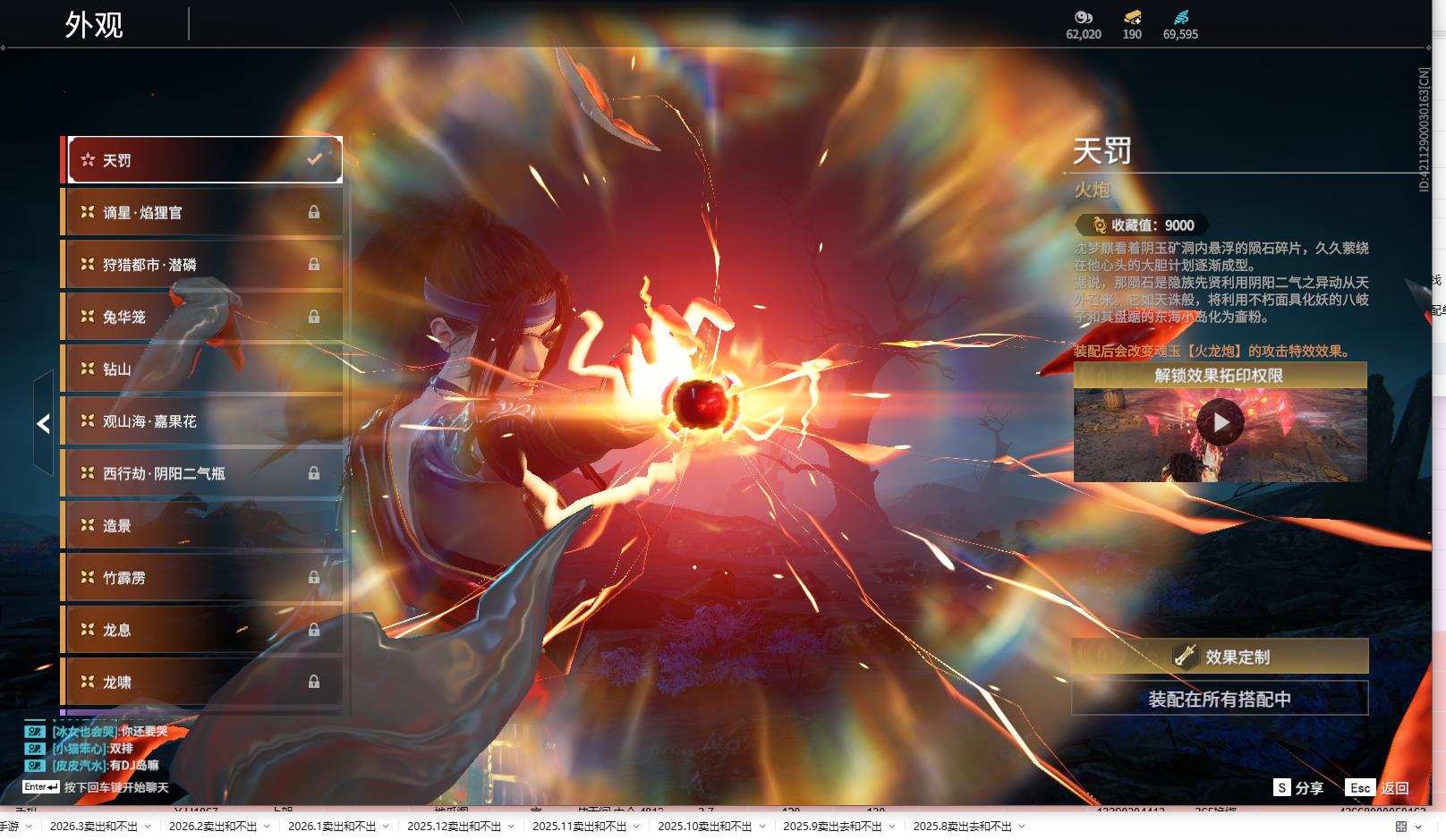Screen dimensions: 1446x840
Task: Click the chat channel icon beside 小猫笨心
Action: 35,749
